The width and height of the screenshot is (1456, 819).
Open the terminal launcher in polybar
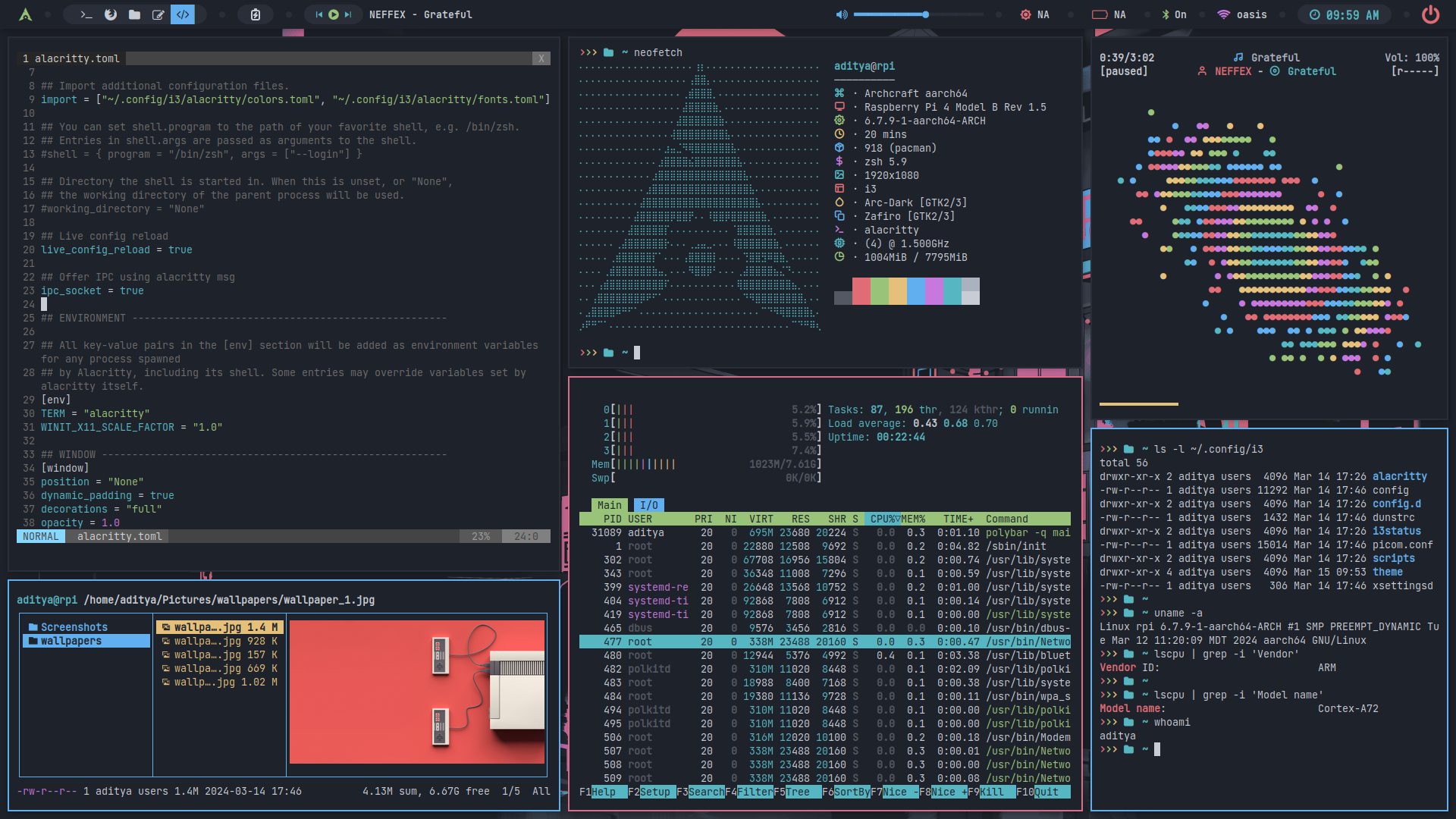click(86, 14)
